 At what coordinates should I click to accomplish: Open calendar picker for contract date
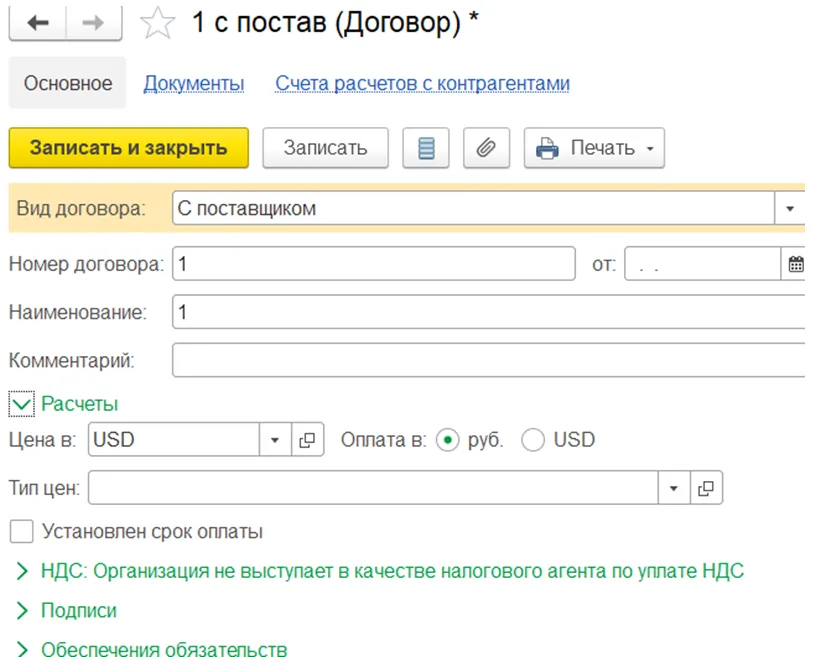click(796, 265)
